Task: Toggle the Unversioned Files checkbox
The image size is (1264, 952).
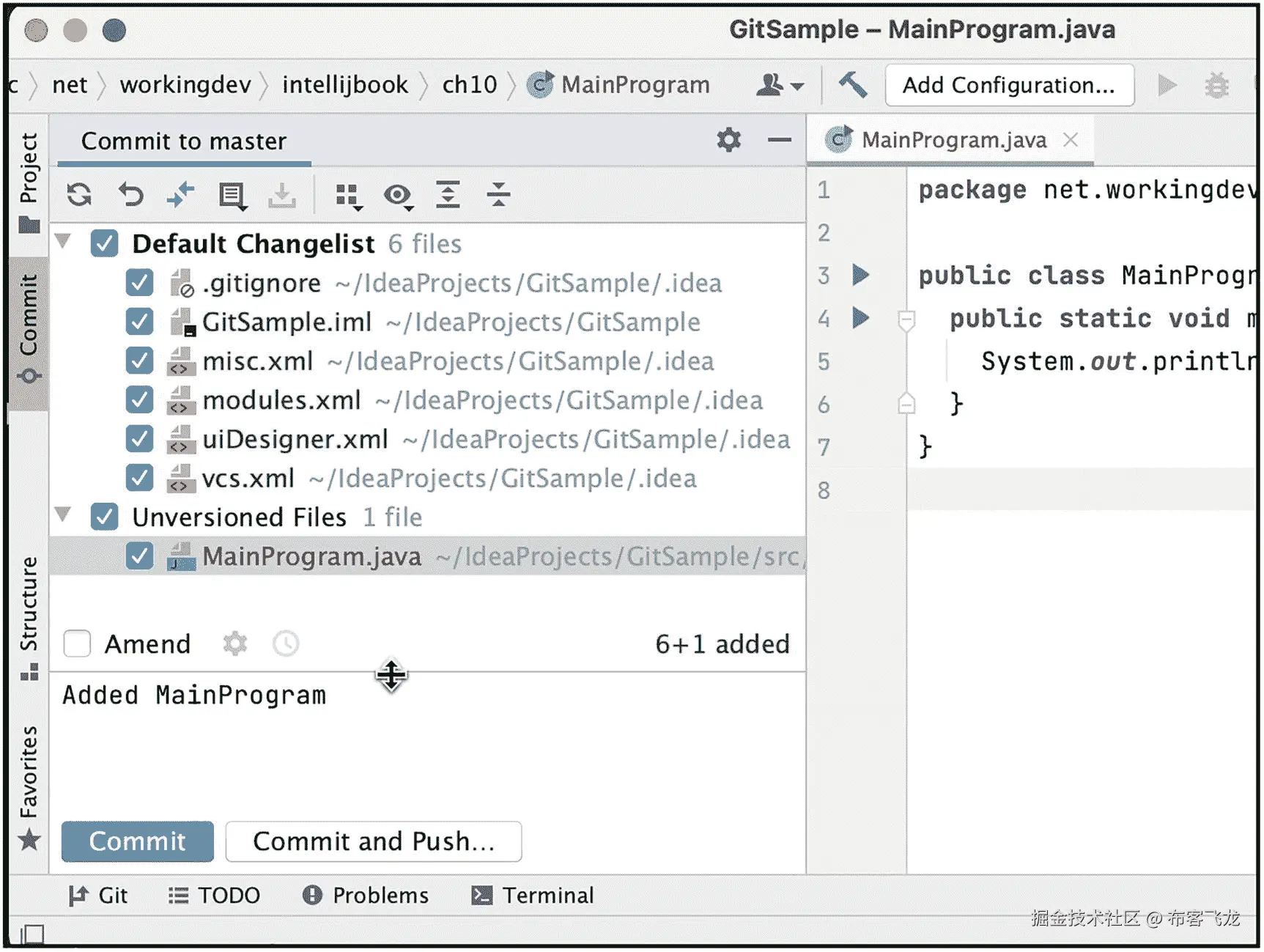Action: [x=104, y=517]
